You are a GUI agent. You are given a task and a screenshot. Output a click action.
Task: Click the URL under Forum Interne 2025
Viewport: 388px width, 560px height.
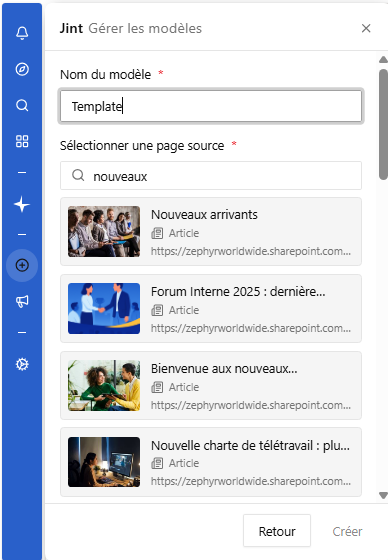click(250, 328)
